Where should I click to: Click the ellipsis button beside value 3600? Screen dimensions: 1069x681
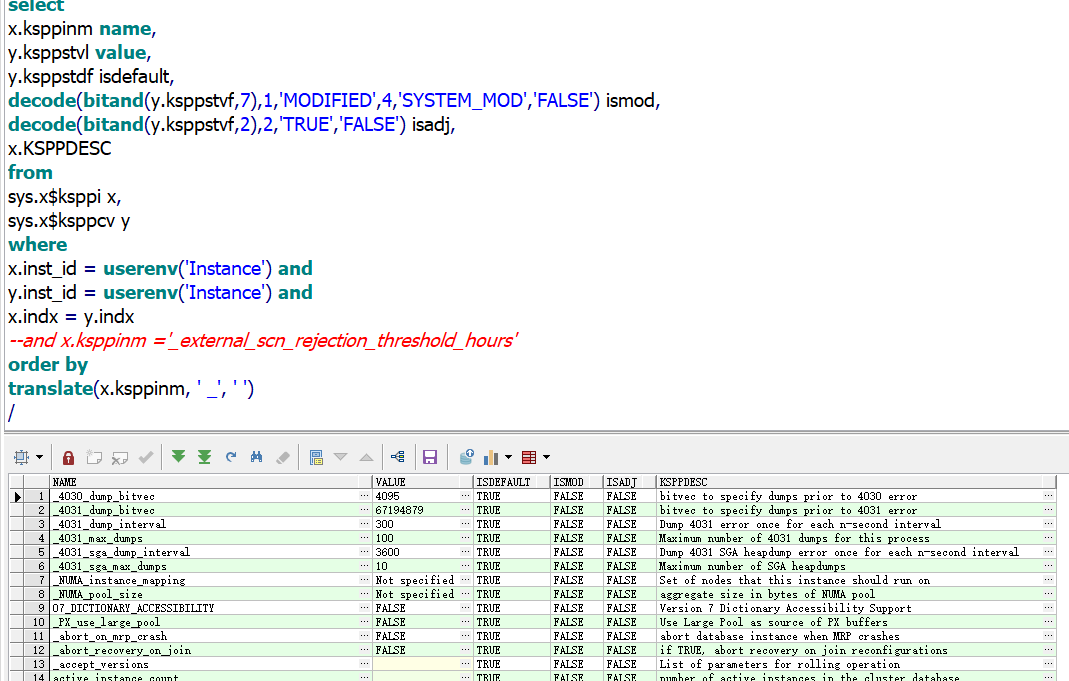click(465, 552)
